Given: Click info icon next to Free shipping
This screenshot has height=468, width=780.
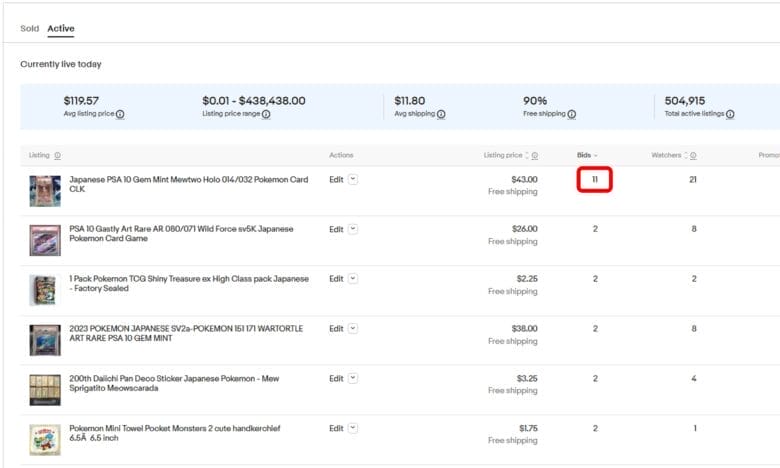Looking at the screenshot, I should [x=571, y=114].
